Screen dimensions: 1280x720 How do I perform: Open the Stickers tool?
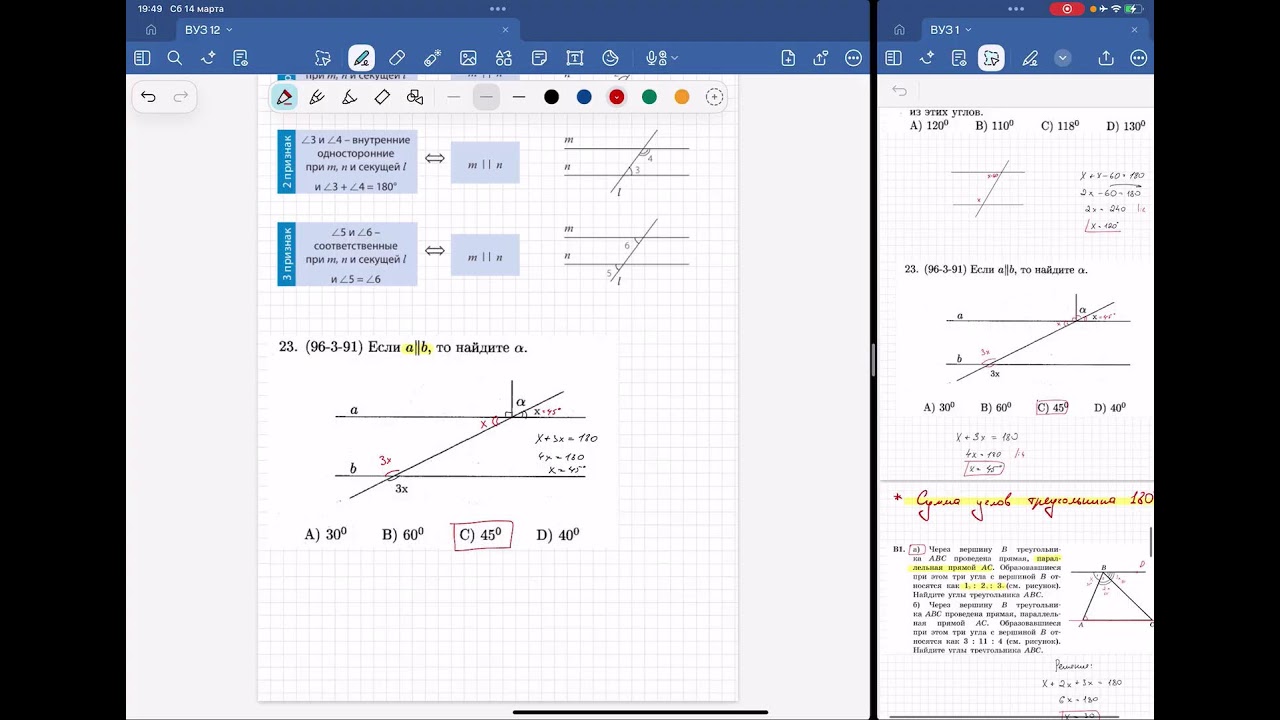pos(611,58)
